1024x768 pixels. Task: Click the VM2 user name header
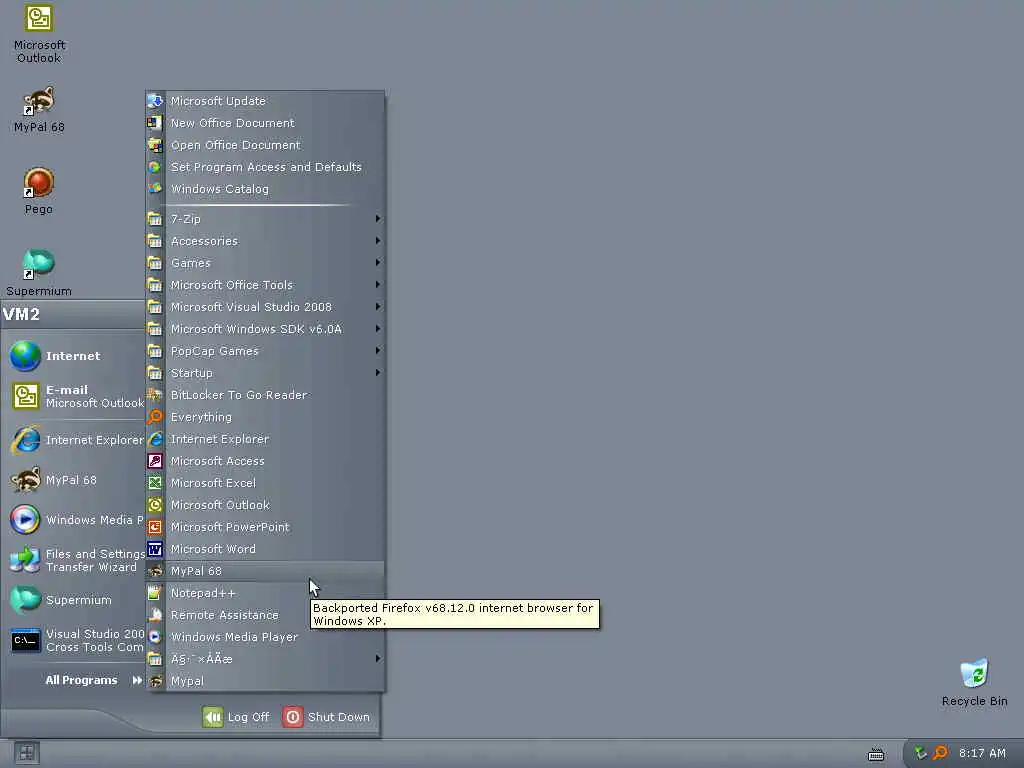point(22,314)
